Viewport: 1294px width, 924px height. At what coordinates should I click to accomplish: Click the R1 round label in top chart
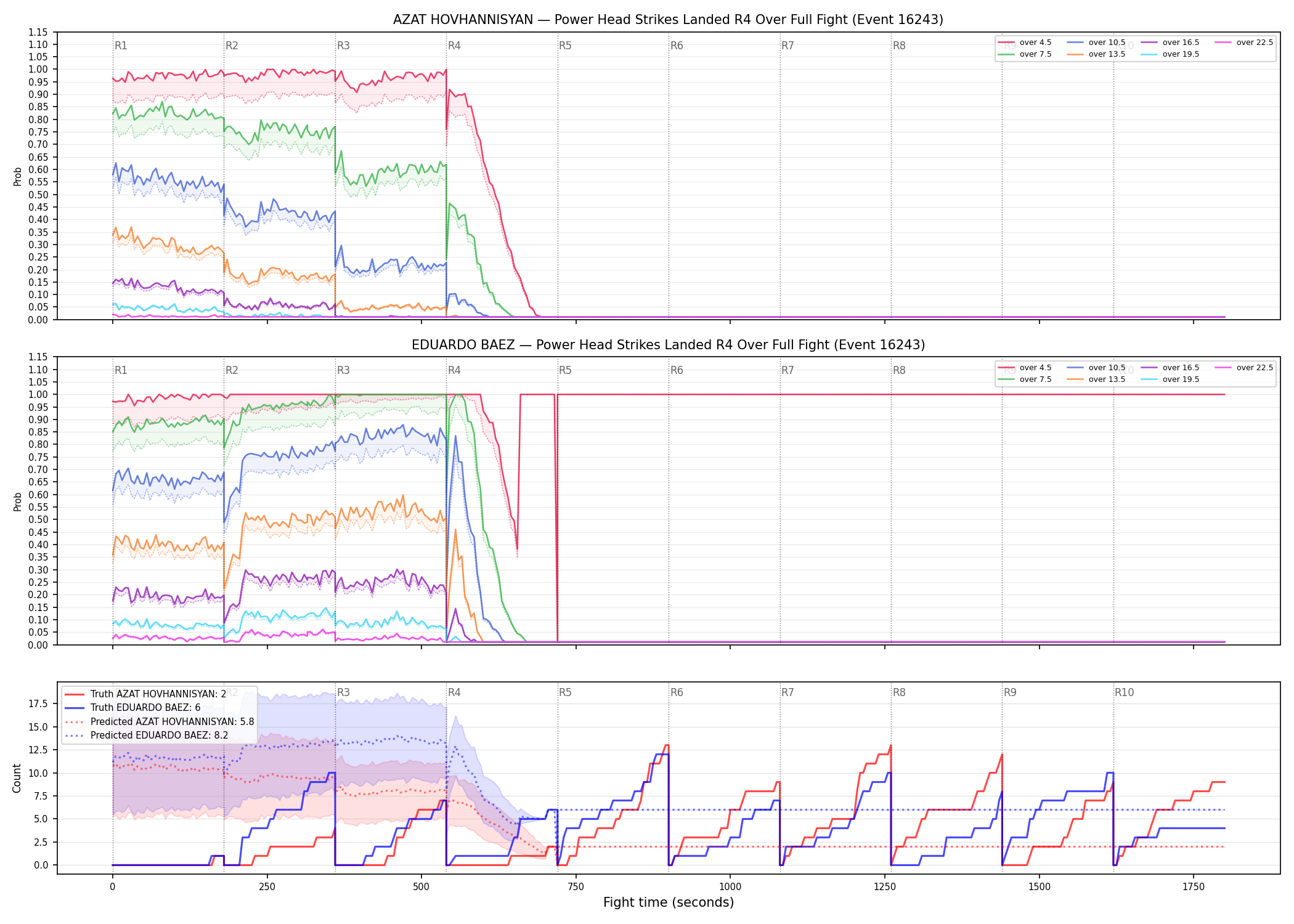pyautogui.click(x=121, y=46)
